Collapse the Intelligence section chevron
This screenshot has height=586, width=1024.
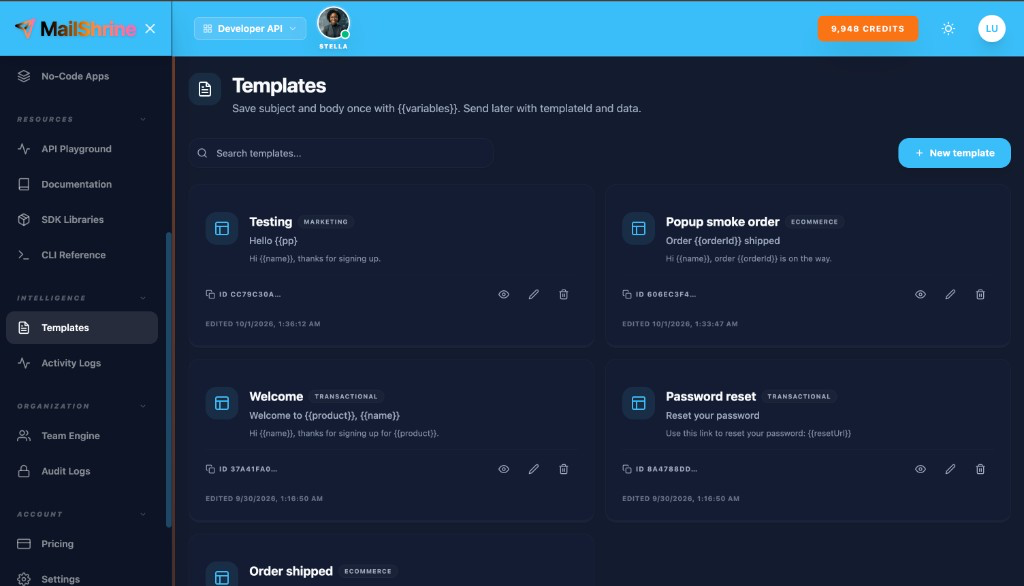pos(143,298)
